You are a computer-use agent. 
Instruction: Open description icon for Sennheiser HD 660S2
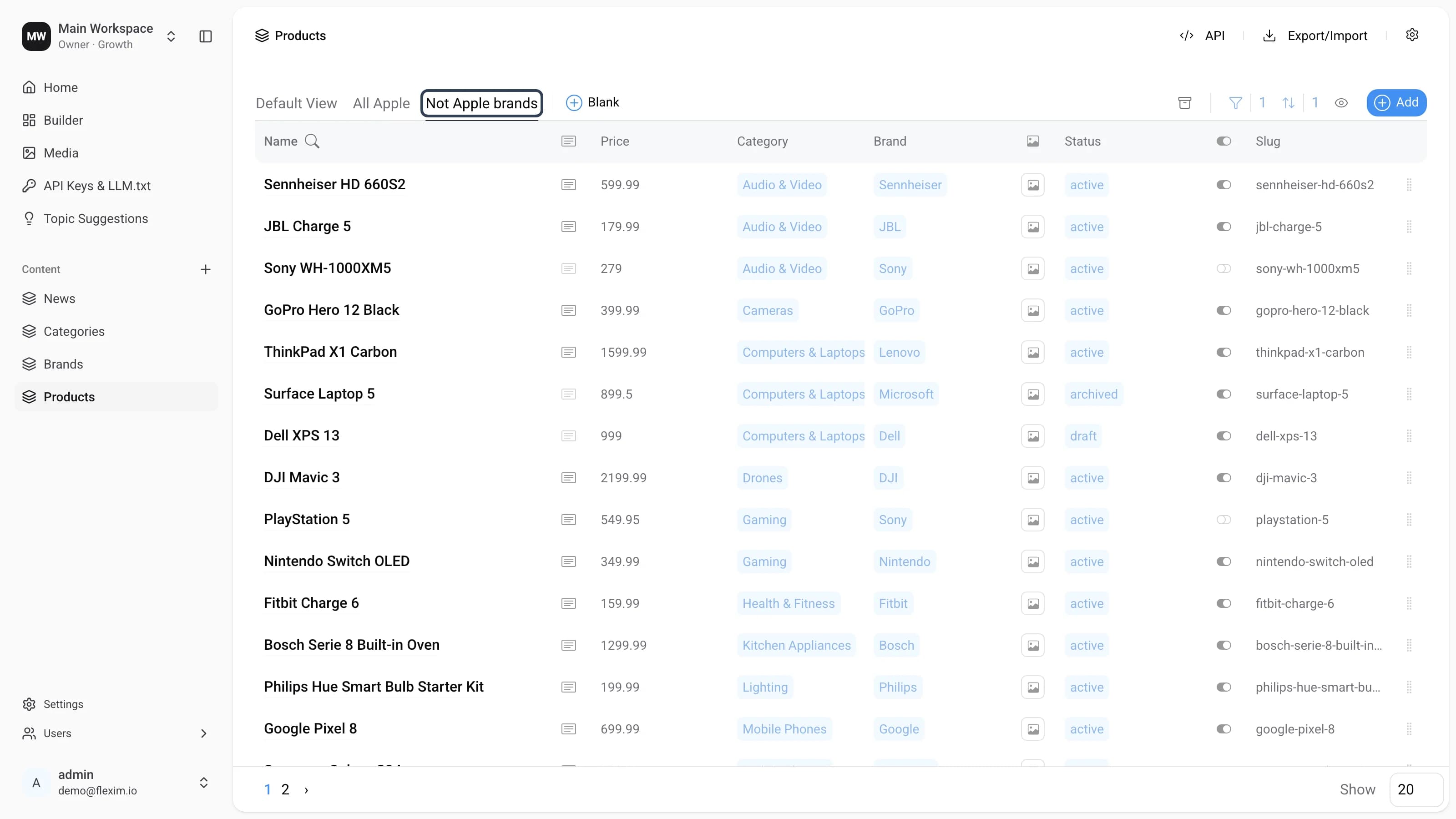coord(569,185)
